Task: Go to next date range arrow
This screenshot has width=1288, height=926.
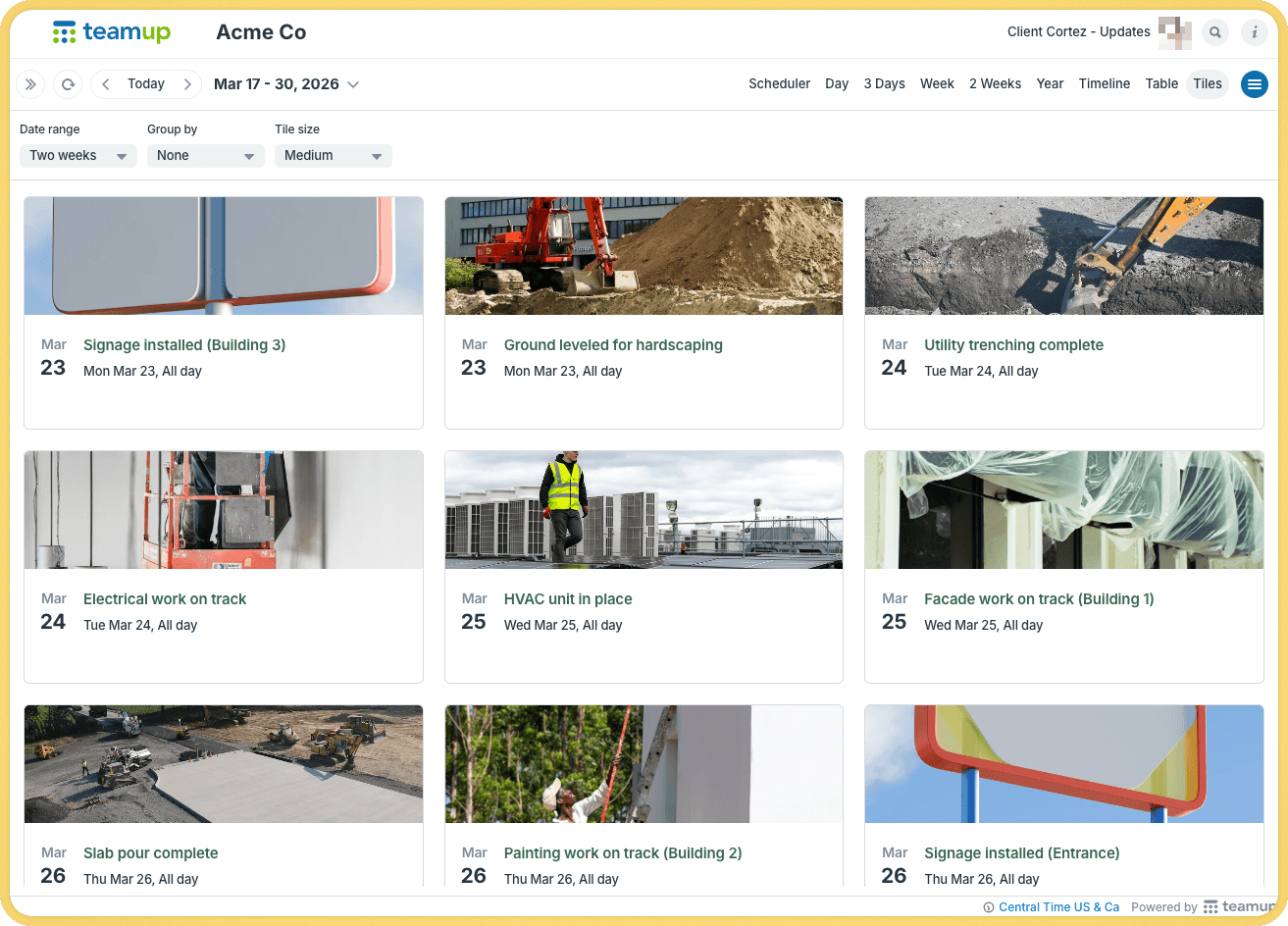Action: pyautogui.click(x=187, y=84)
